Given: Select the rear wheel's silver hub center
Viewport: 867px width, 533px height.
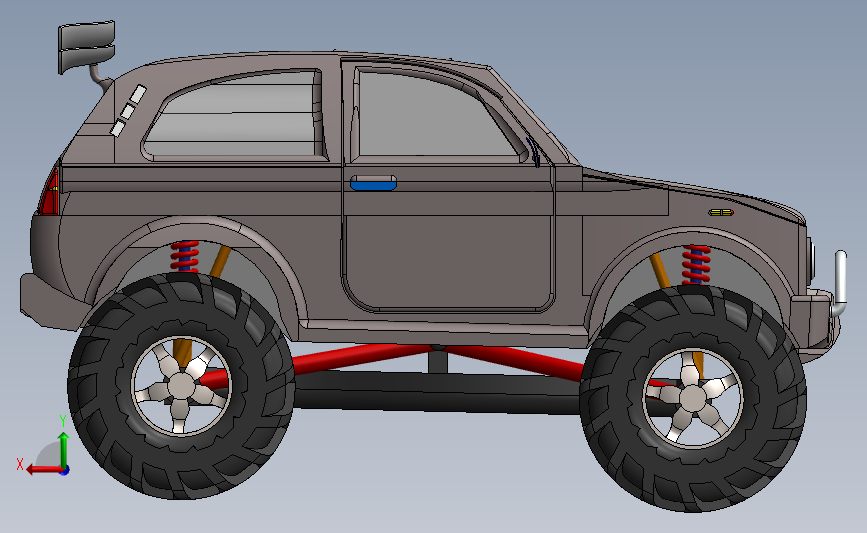Looking at the screenshot, I should tap(181, 385).
